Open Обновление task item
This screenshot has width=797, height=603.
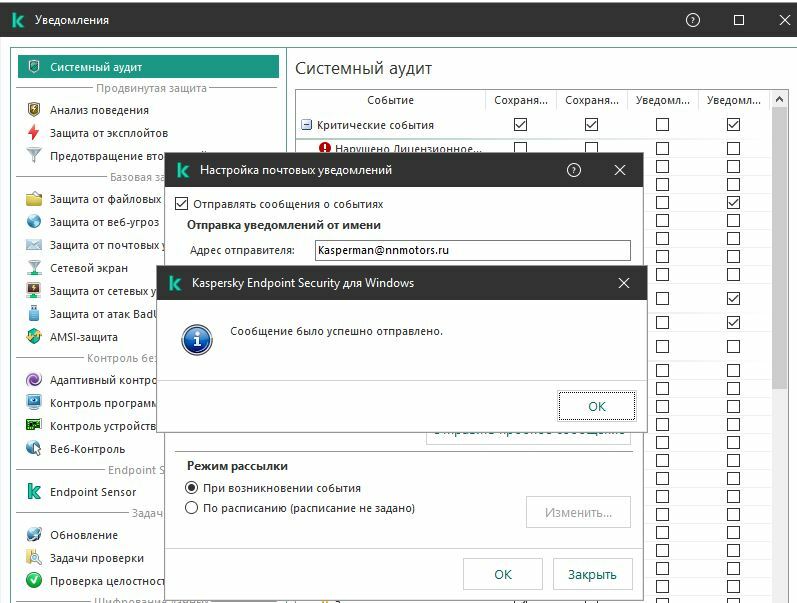pyautogui.click(x=84, y=535)
